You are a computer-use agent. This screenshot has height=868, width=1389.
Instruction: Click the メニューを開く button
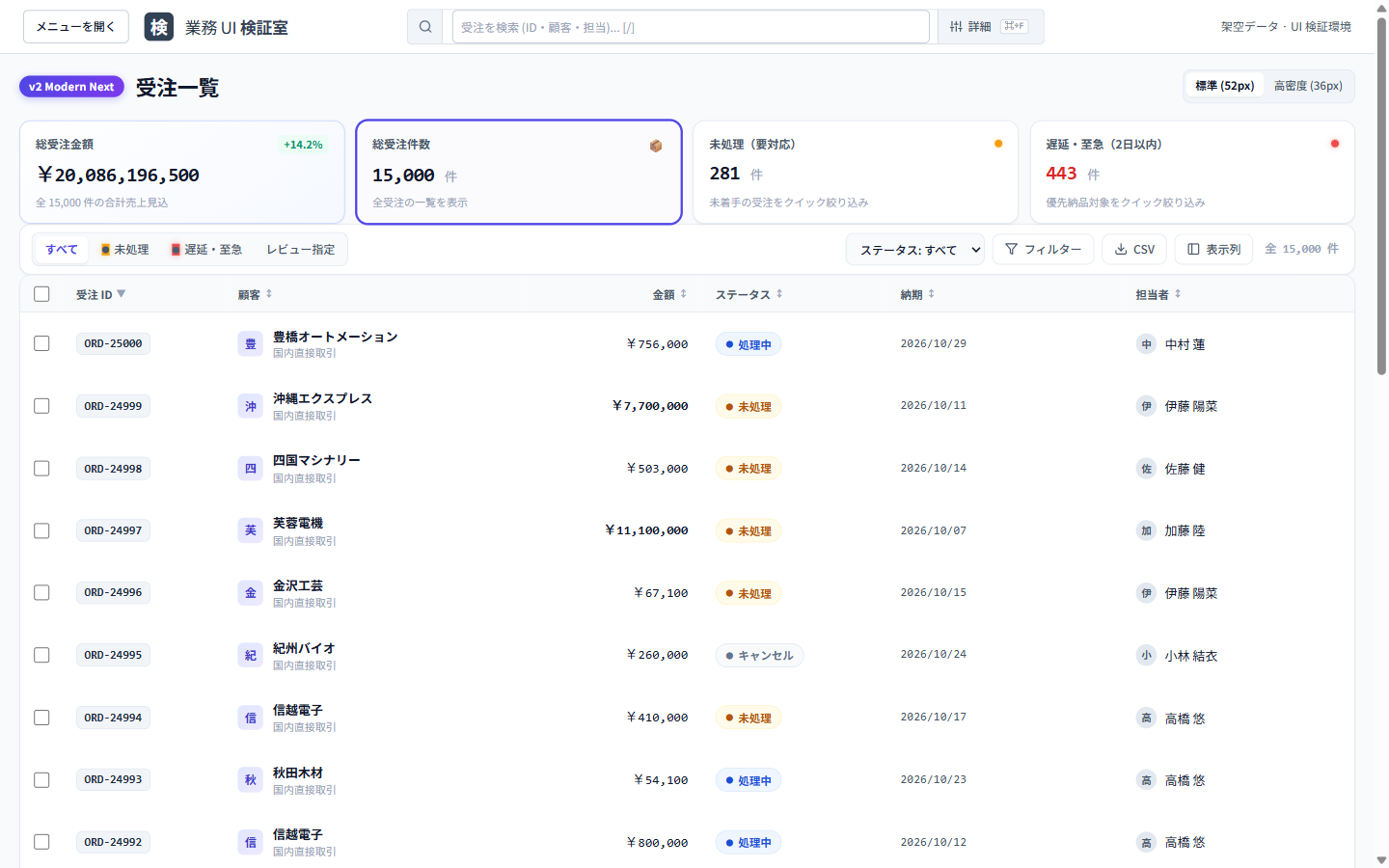75,27
